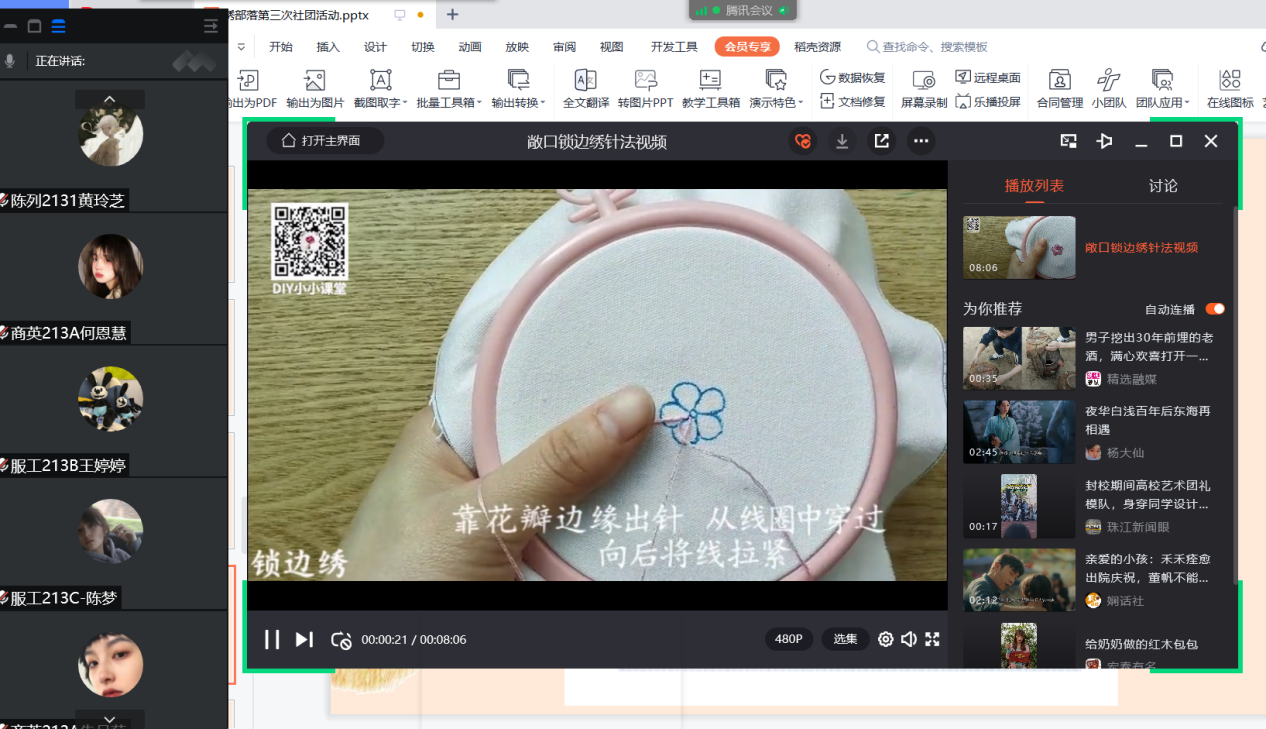Screen dimensions: 1266x729
Task: Add a new WPS document tab
Action: (x=452, y=14)
